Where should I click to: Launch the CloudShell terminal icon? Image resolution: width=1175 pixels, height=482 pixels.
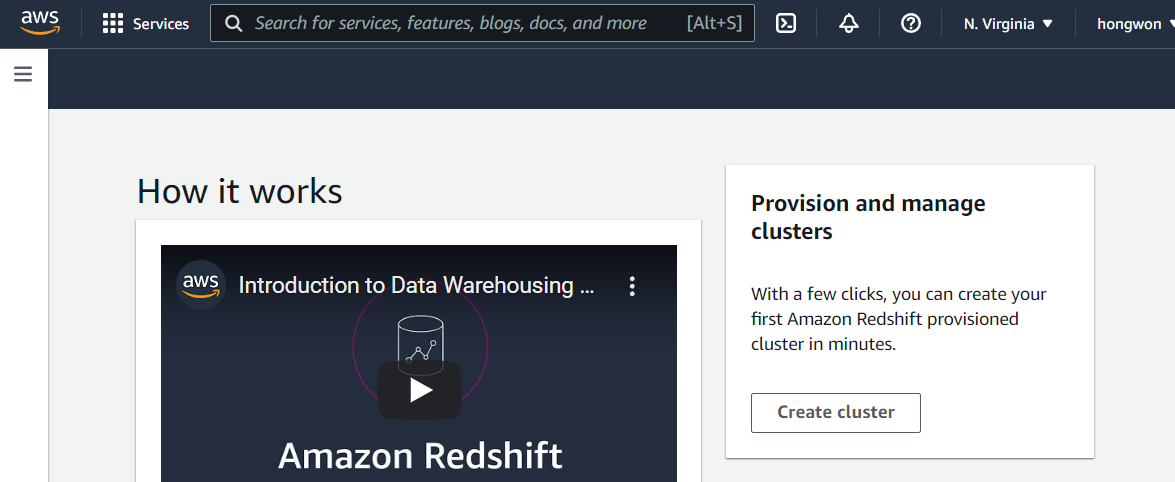pyautogui.click(x=786, y=23)
